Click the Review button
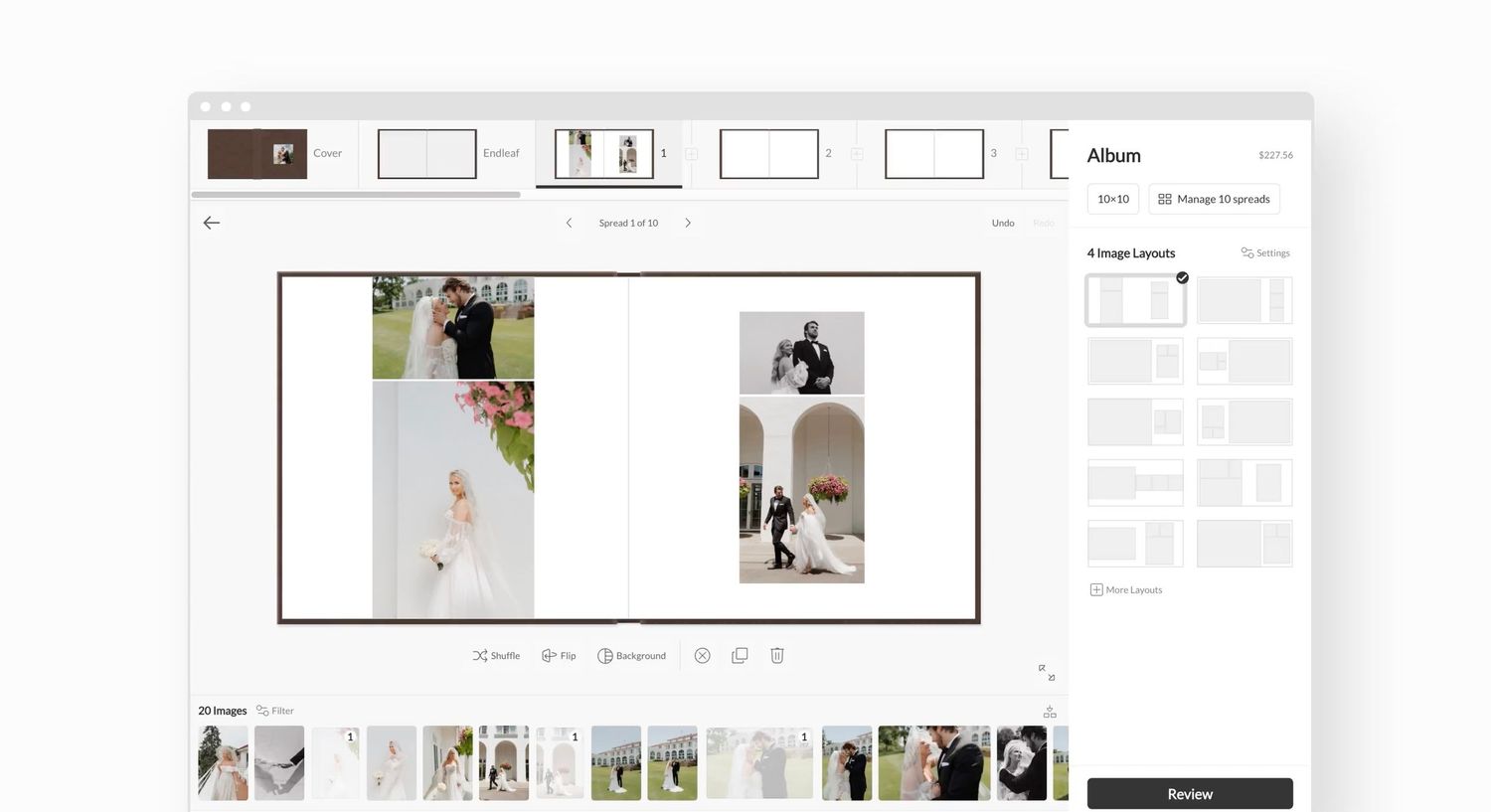This screenshot has height=812, width=1491. [1190, 794]
